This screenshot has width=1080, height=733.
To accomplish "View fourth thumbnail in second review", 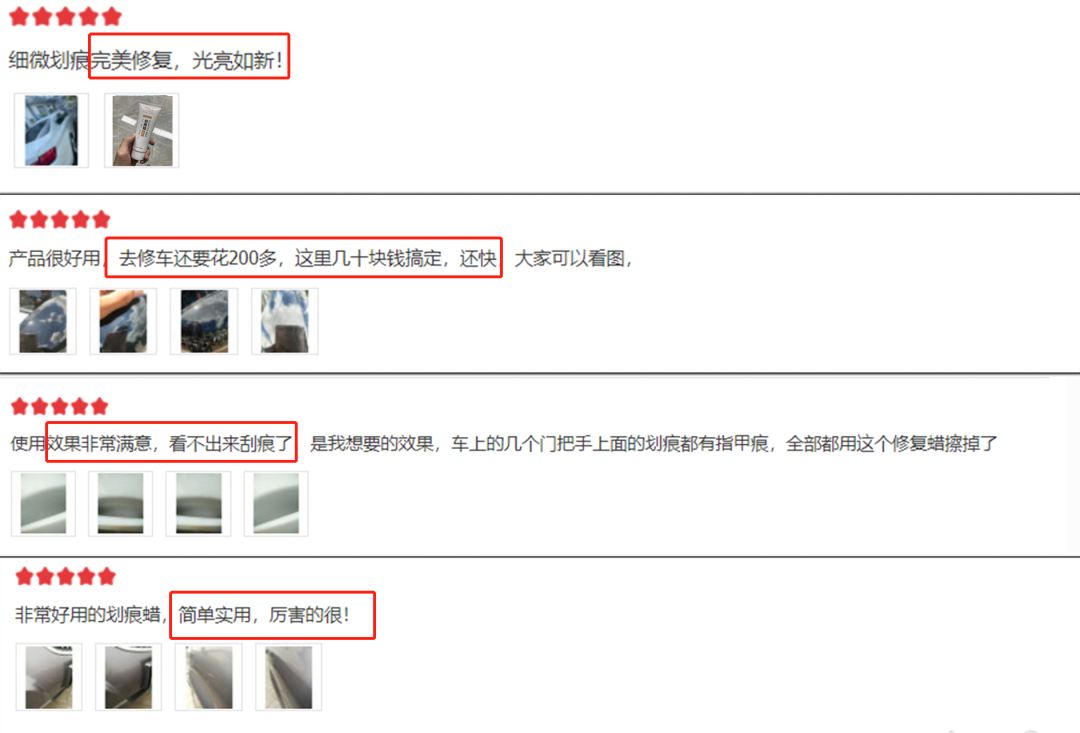I will [284, 321].
